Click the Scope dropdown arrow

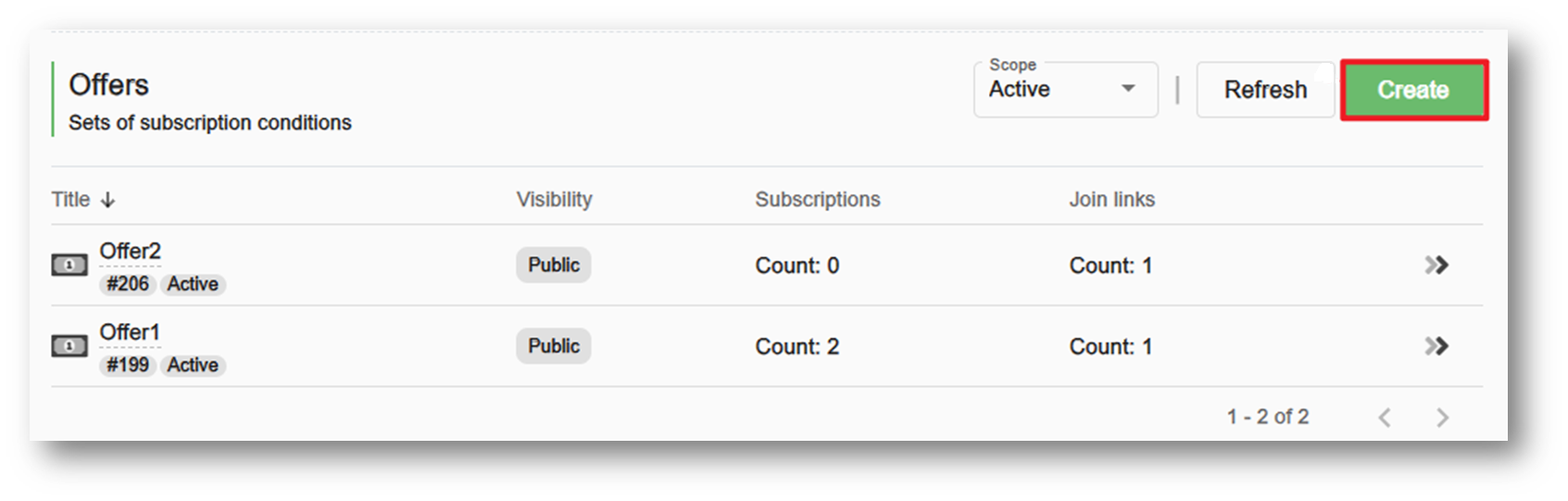click(x=1128, y=89)
